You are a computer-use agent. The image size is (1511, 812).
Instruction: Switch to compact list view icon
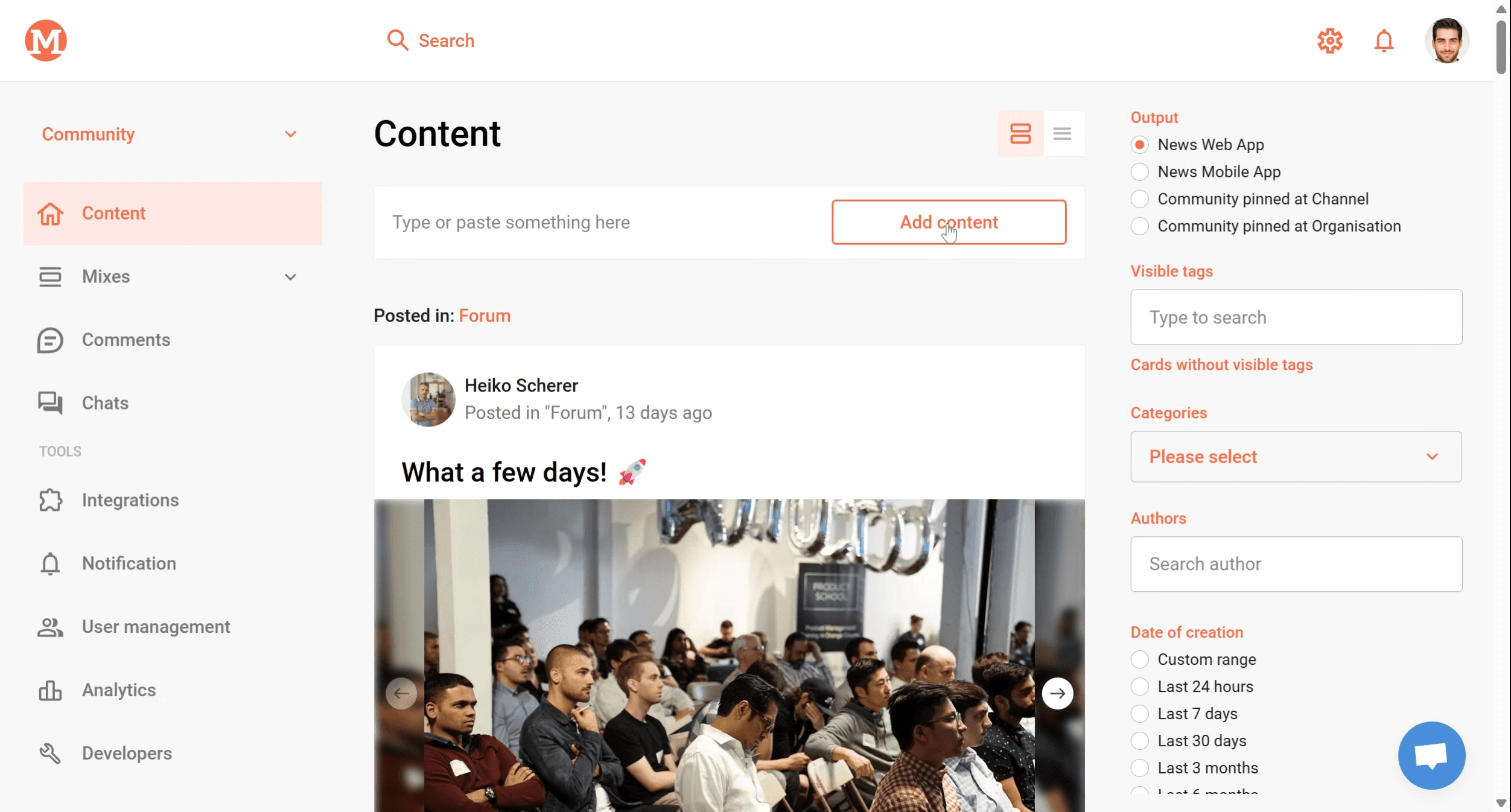pos(1063,133)
